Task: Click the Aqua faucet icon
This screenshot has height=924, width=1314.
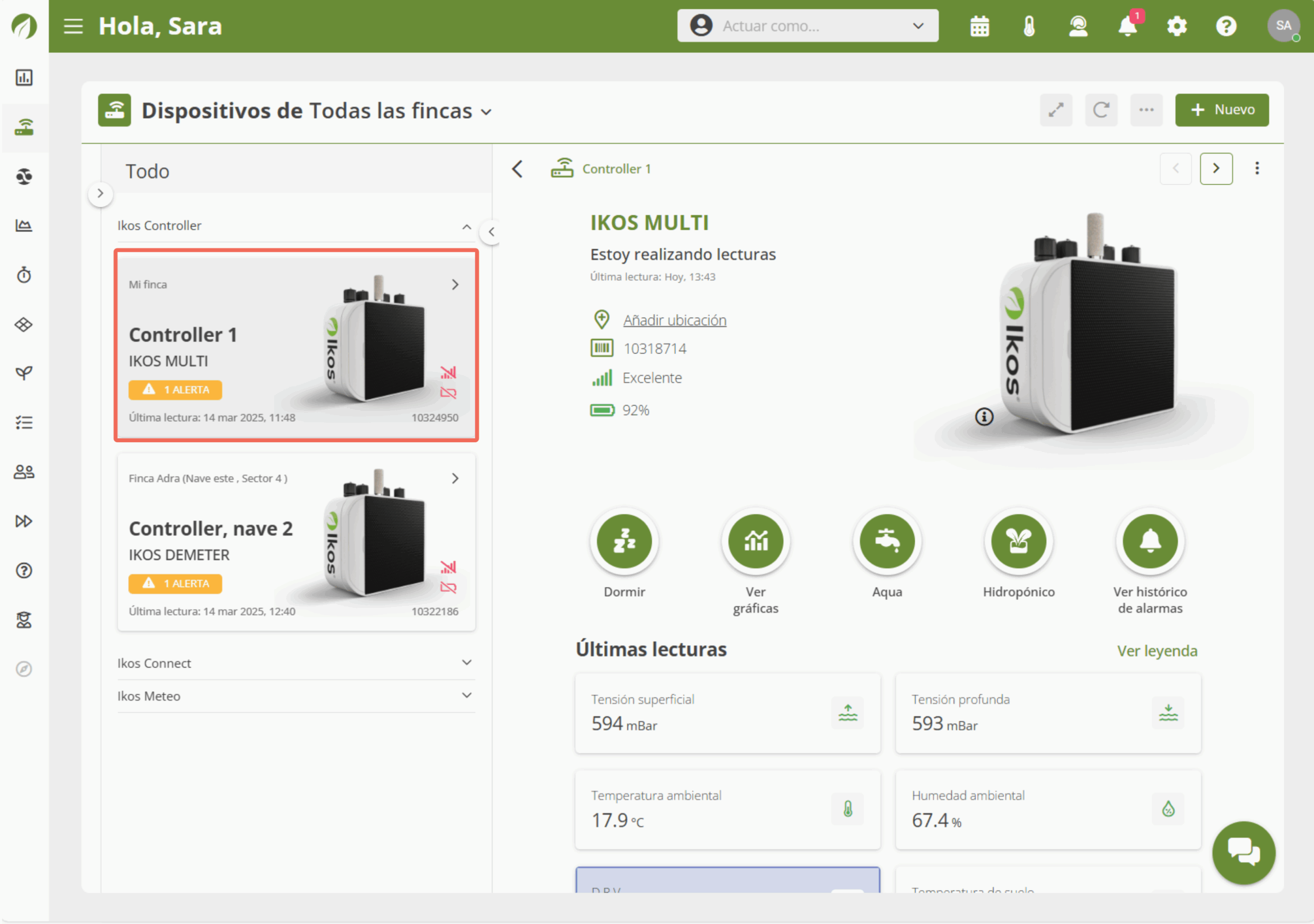Action: (887, 541)
